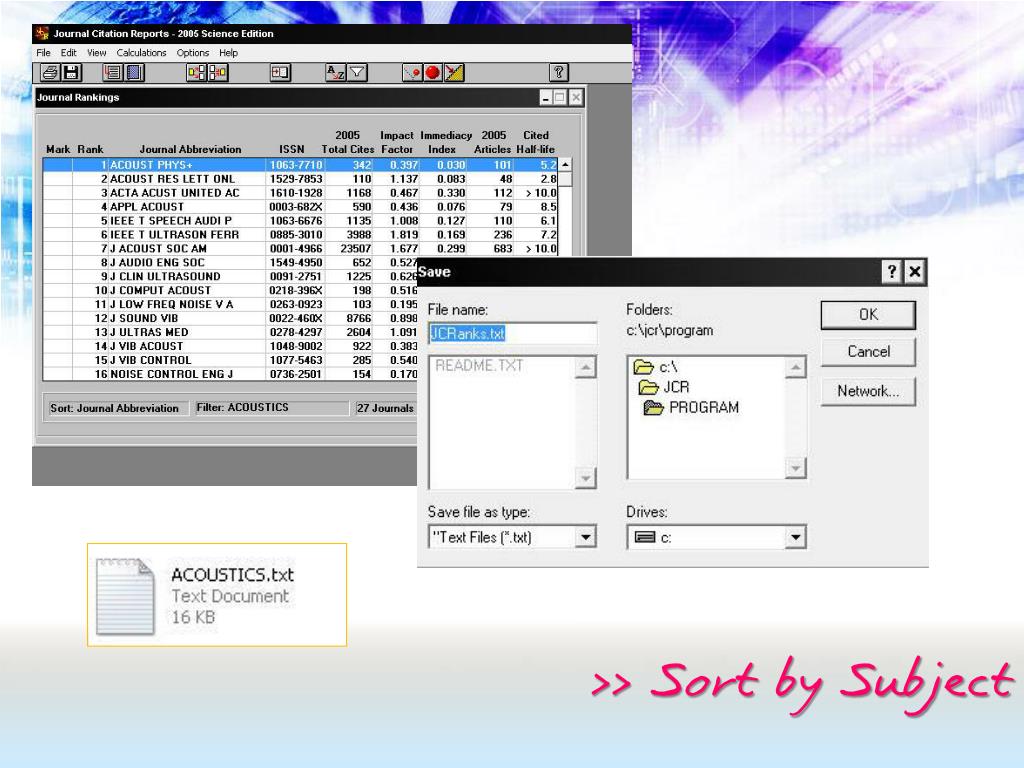Open the Calculations menu

142,53
